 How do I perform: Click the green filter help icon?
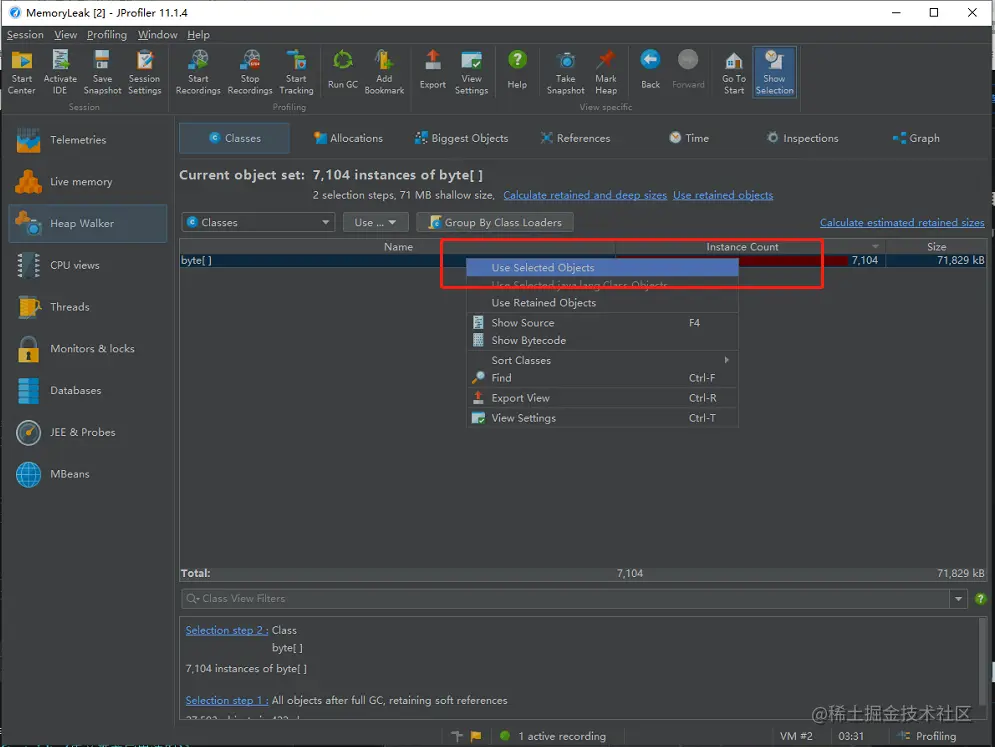pos(980,598)
